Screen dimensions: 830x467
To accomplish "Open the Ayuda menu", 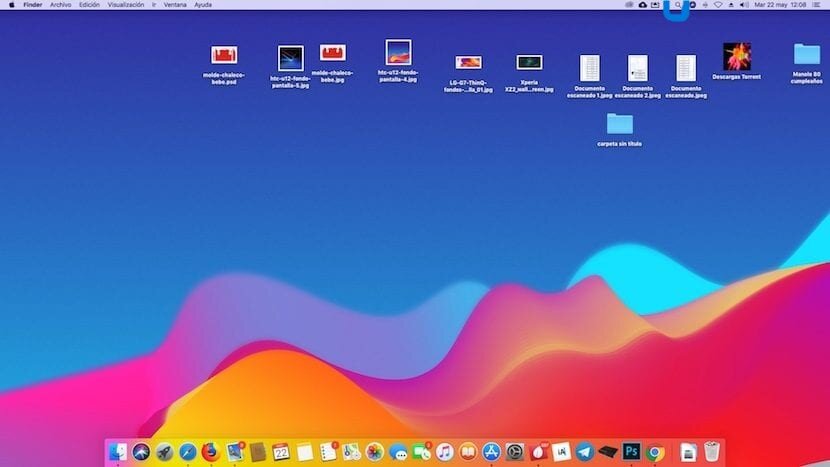I will pyautogui.click(x=203, y=5).
